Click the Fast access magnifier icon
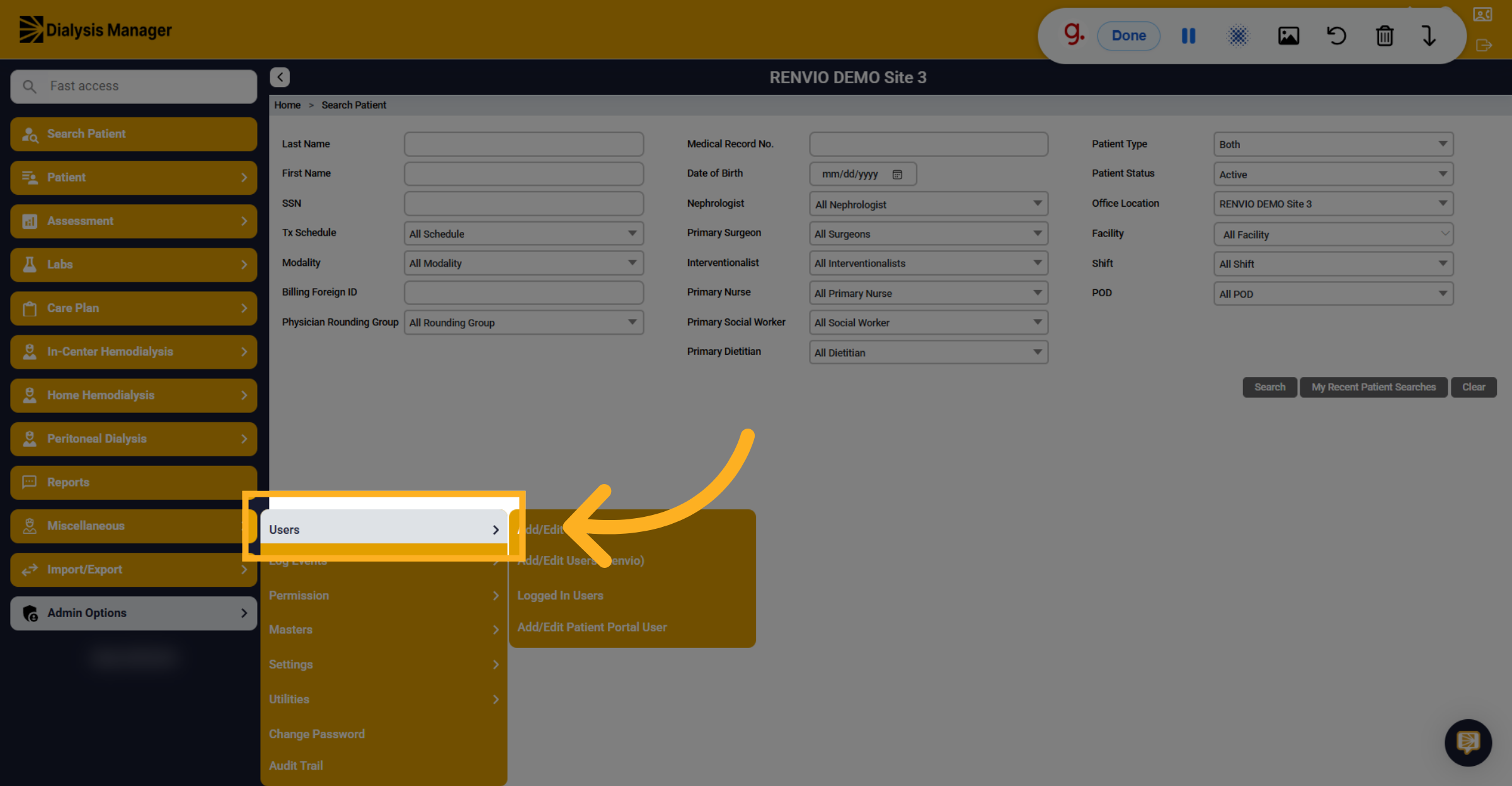 (x=30, y=86)
